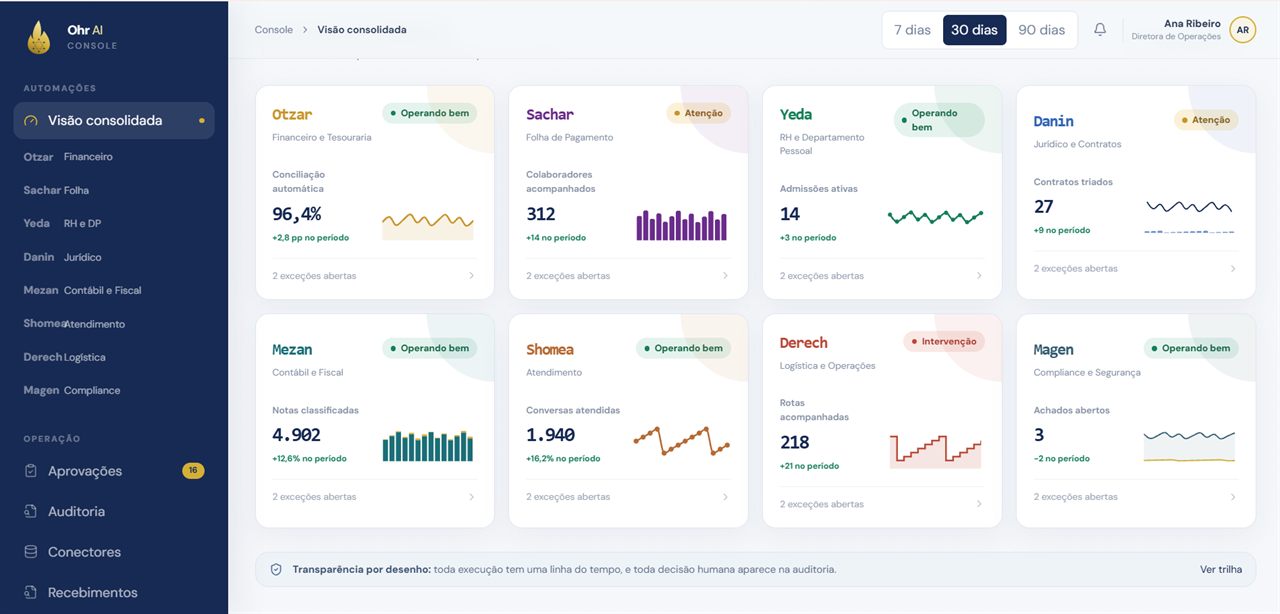Click the Conectores database icon

coord(31,552)
